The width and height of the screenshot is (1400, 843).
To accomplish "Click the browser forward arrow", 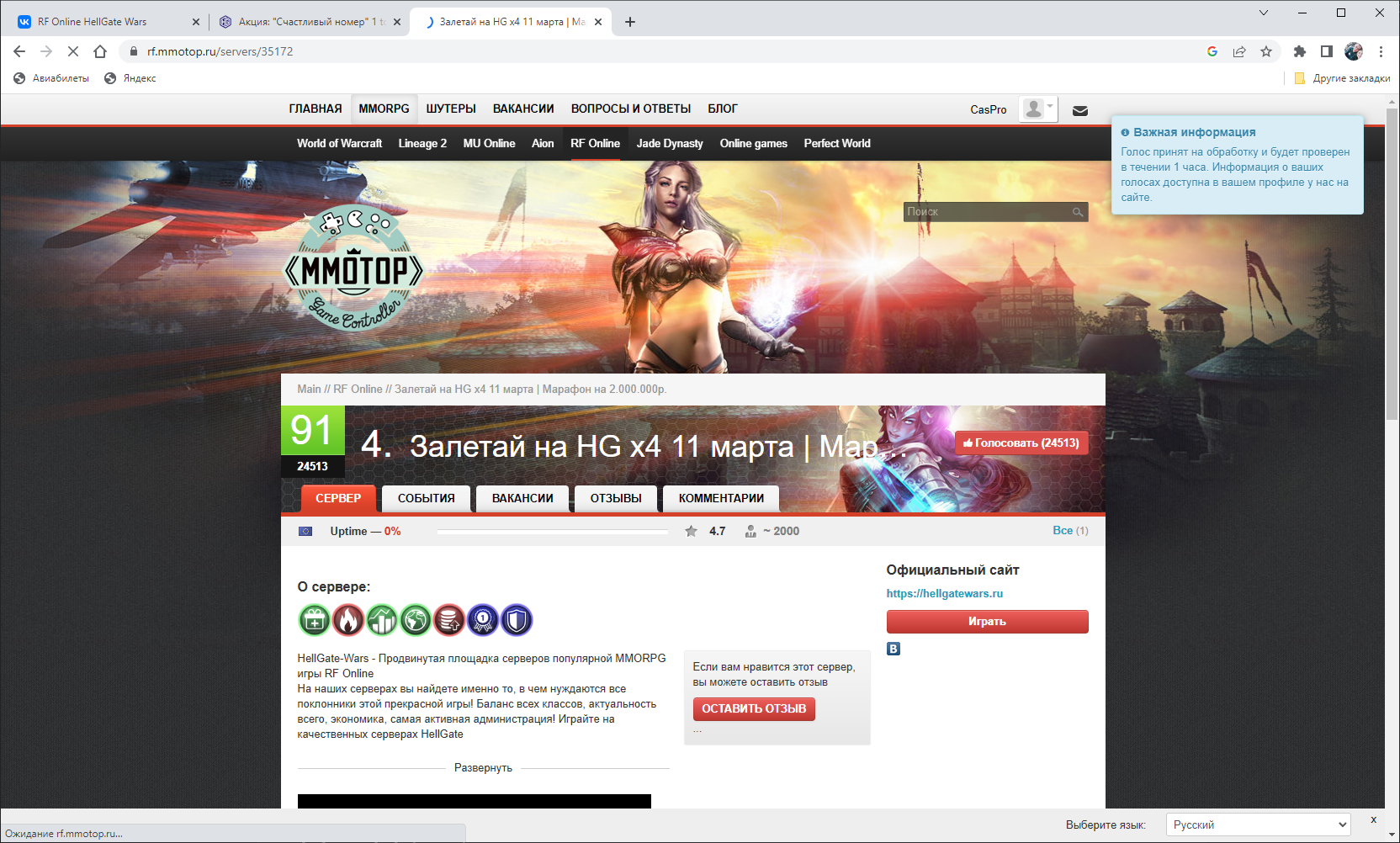I will coord(46,51).
